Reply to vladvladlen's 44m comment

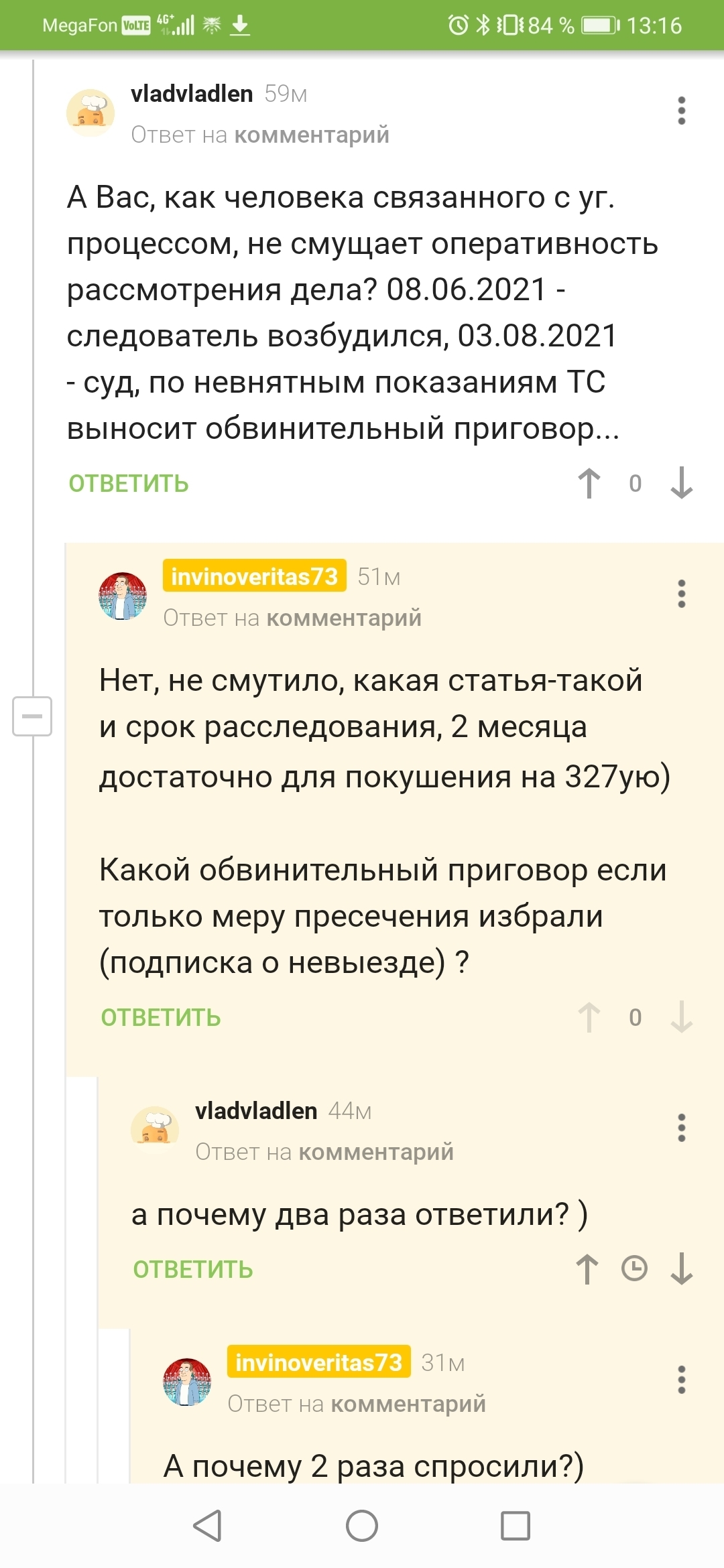point(193,1270)
